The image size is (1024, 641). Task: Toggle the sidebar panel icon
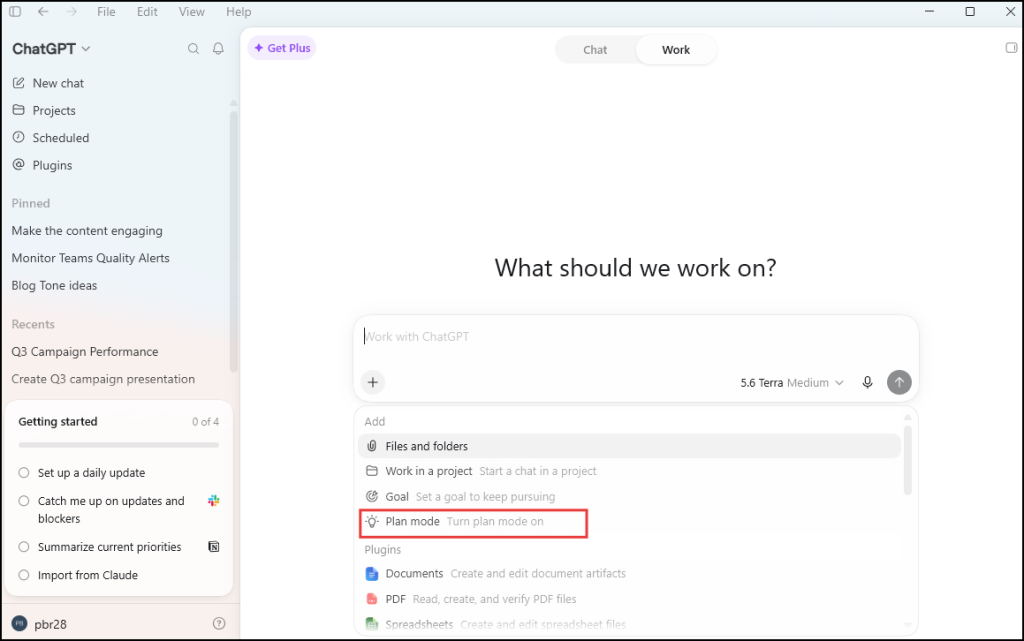coord(15,11)
